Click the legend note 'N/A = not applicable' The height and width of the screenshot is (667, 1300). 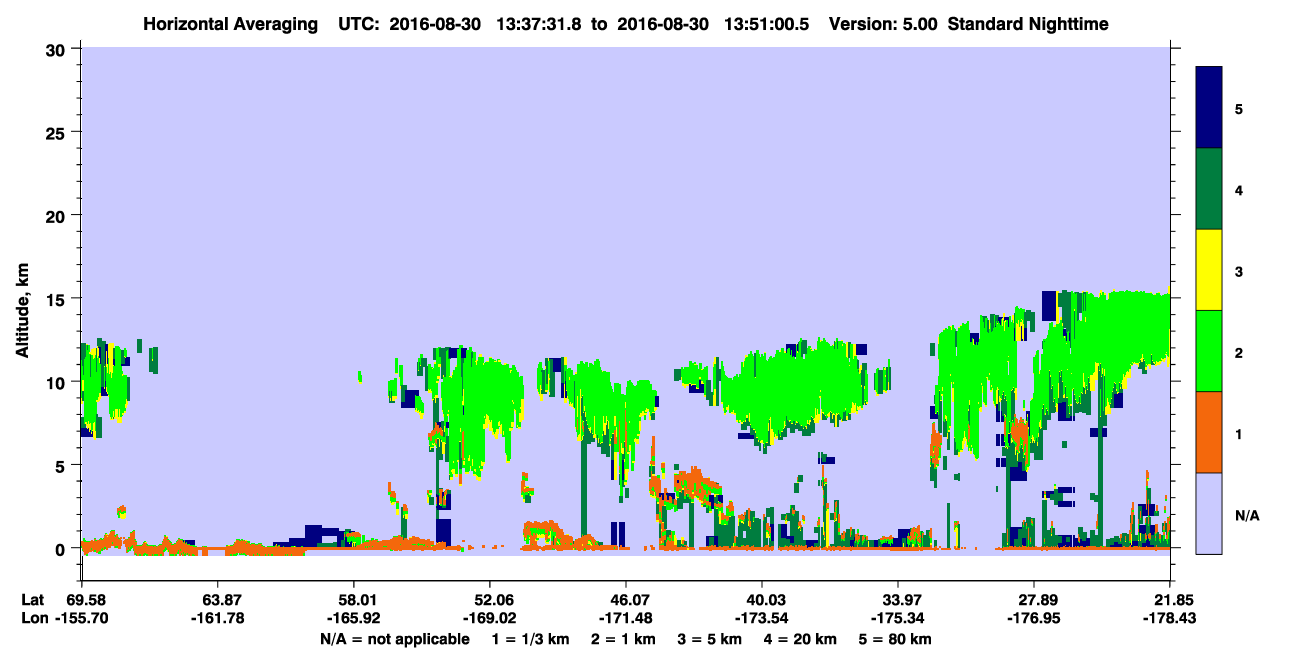394,639
